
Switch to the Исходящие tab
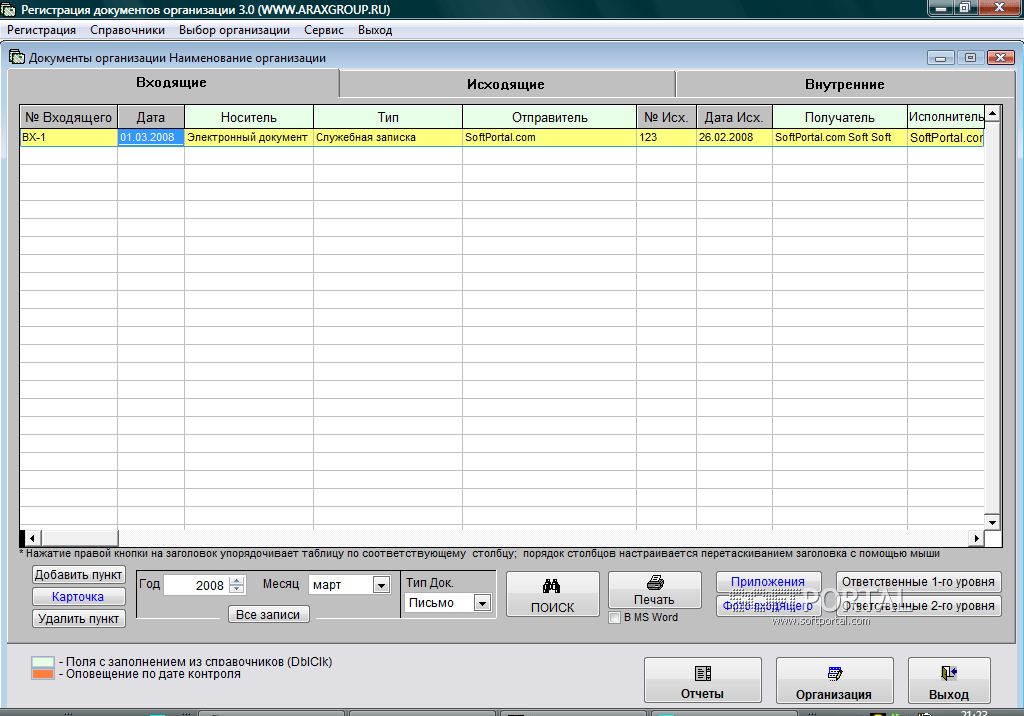[x=506, y=84]
